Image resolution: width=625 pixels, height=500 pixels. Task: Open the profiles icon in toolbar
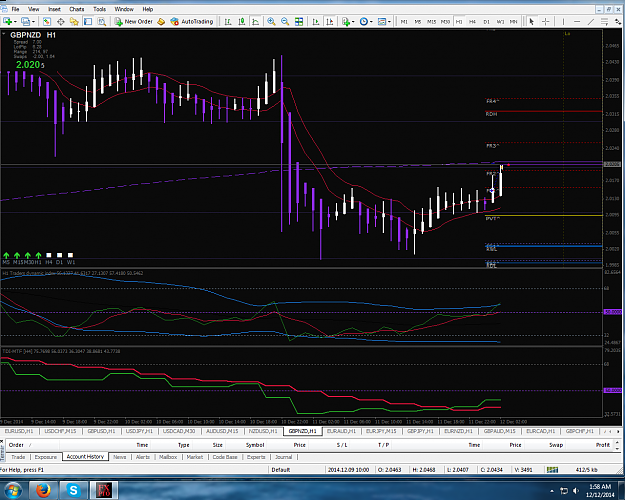26,22
